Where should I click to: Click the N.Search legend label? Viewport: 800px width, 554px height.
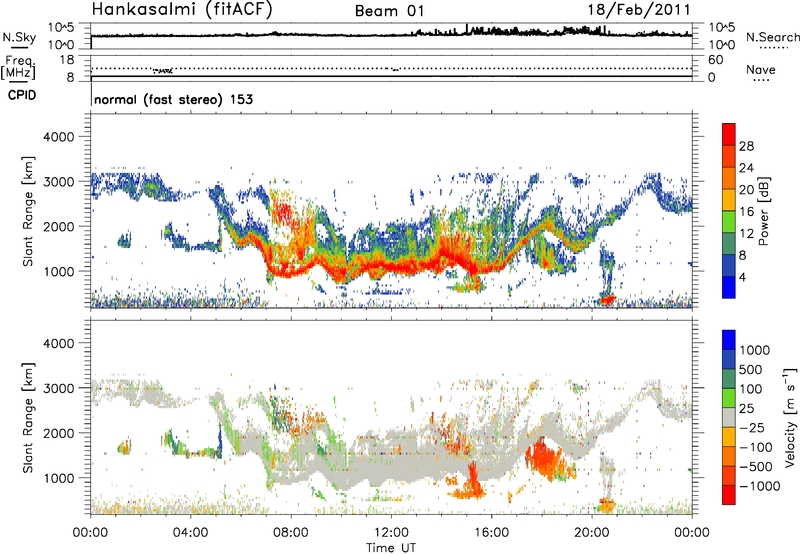pyautogui.click(x=772, y=37)
